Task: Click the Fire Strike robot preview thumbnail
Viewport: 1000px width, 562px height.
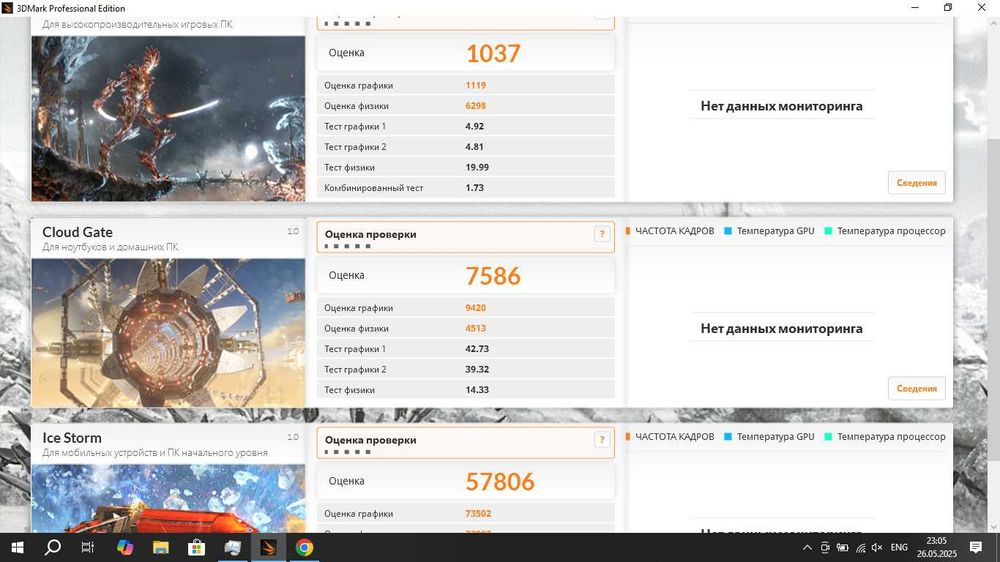Action: (168, 119)
